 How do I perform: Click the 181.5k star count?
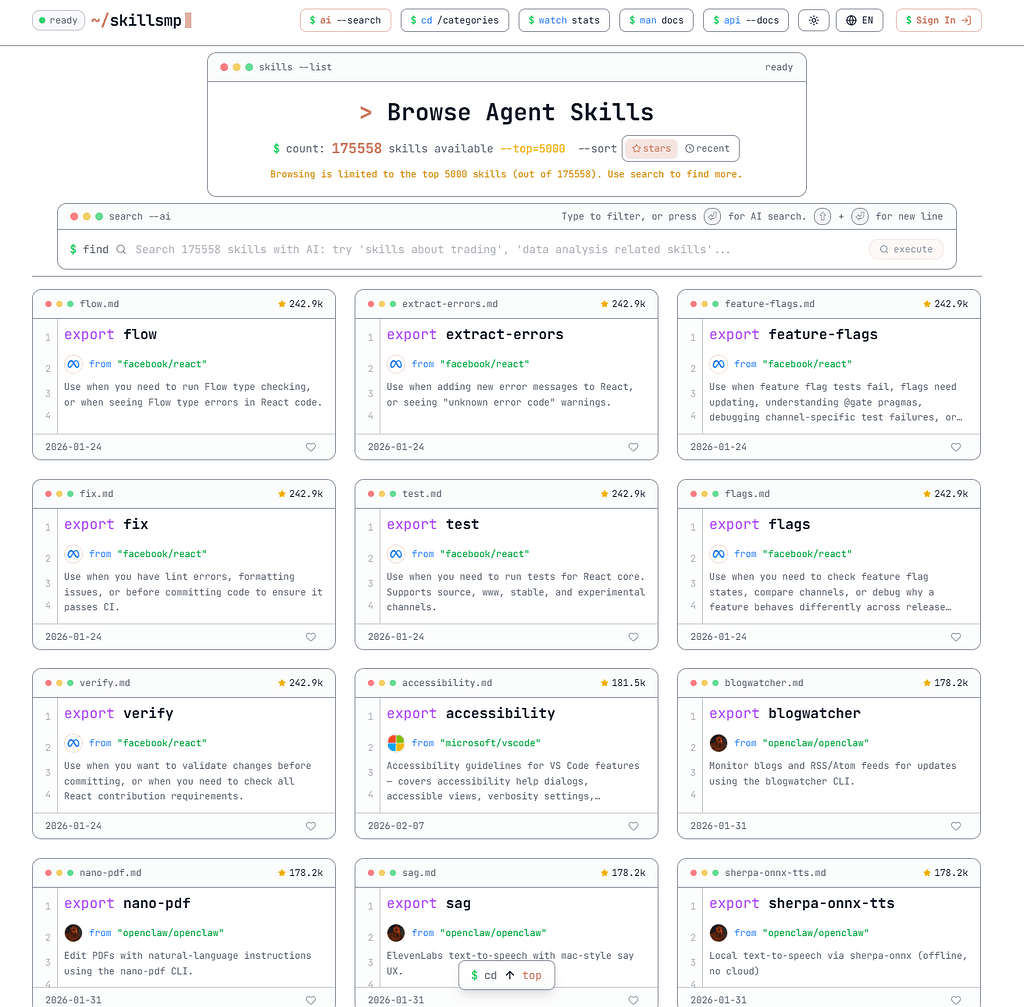623,683
